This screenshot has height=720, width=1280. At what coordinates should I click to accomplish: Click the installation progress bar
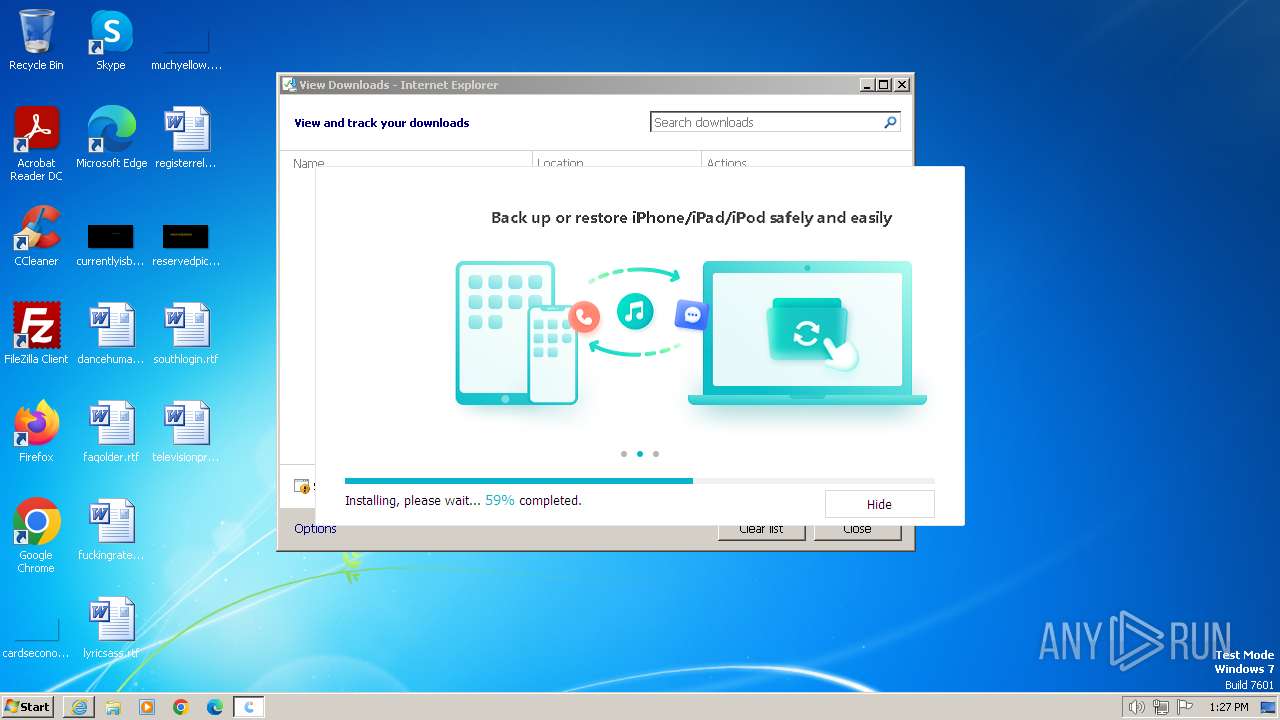[640, 481]
